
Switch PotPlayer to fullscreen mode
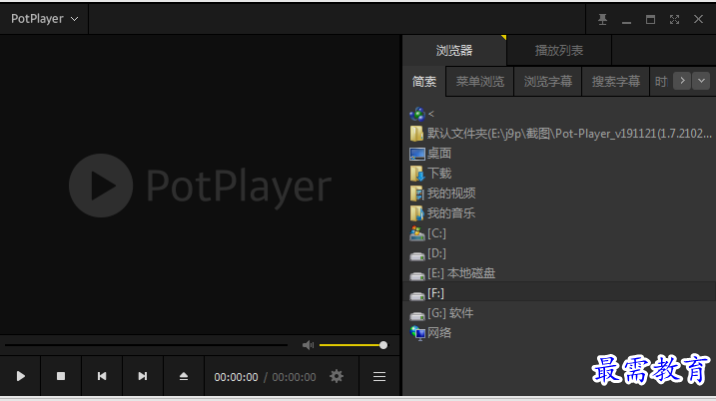674,19
